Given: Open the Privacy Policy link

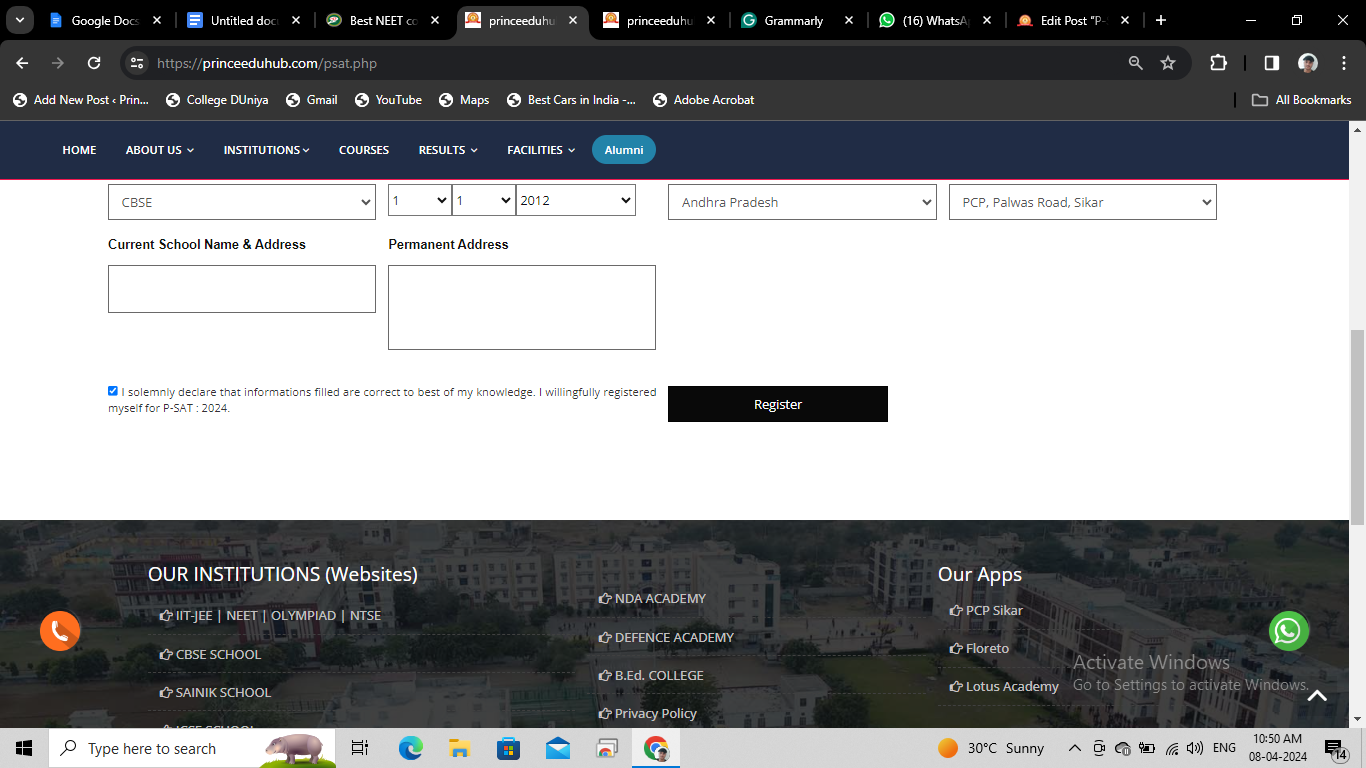Looking at the screenshot, I should point(654,713).
